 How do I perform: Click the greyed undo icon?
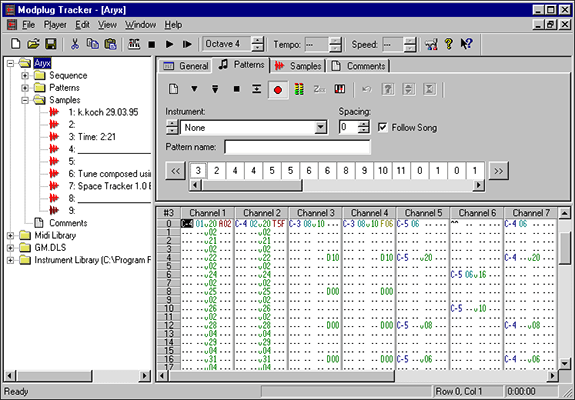pyautogui.click(x=366, y=89)
